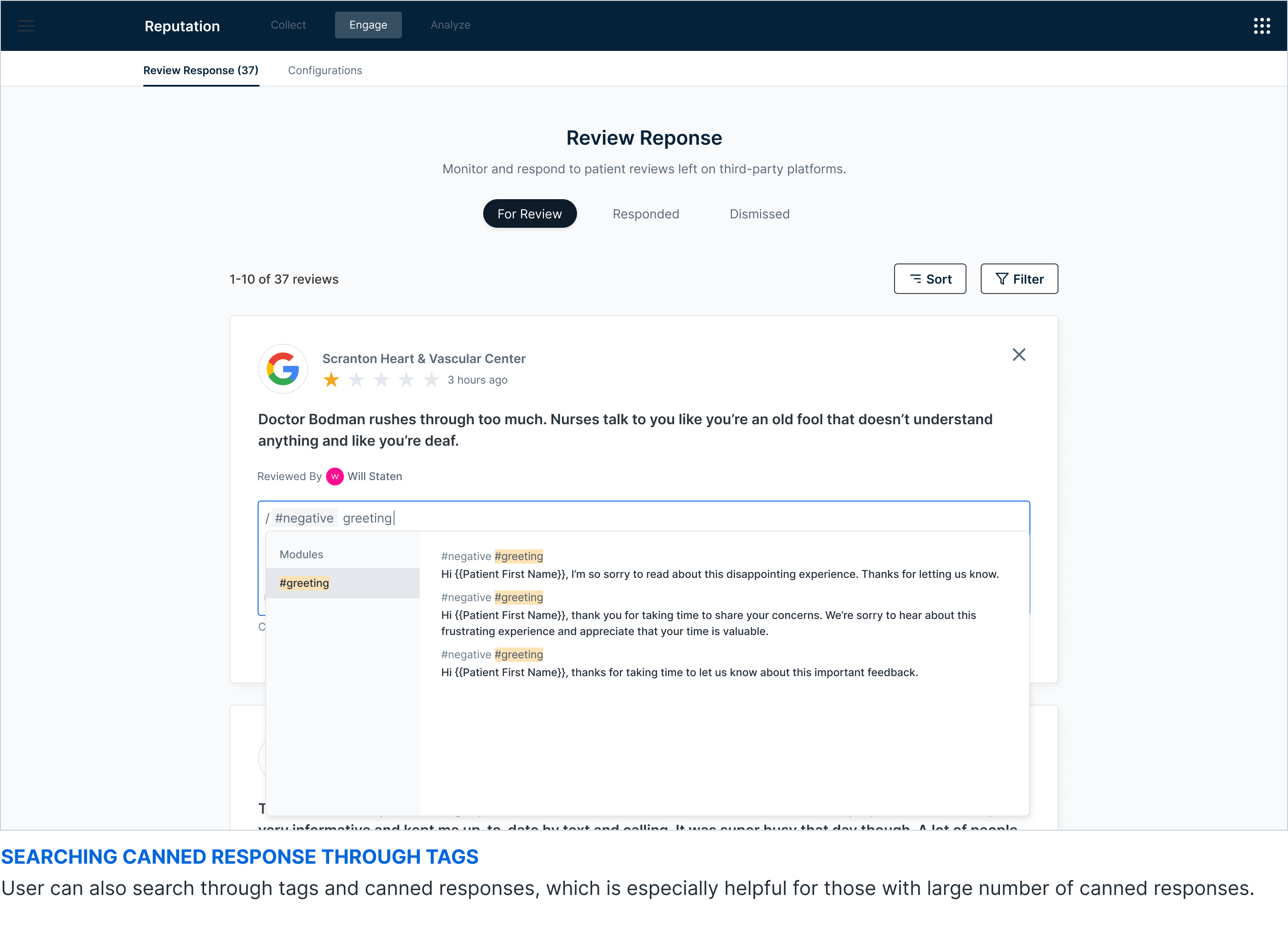This screenshot has width=1288, height=928.
Task: Click the Google logo on the review
Action: pyautogui.click(x=283, y=369)
